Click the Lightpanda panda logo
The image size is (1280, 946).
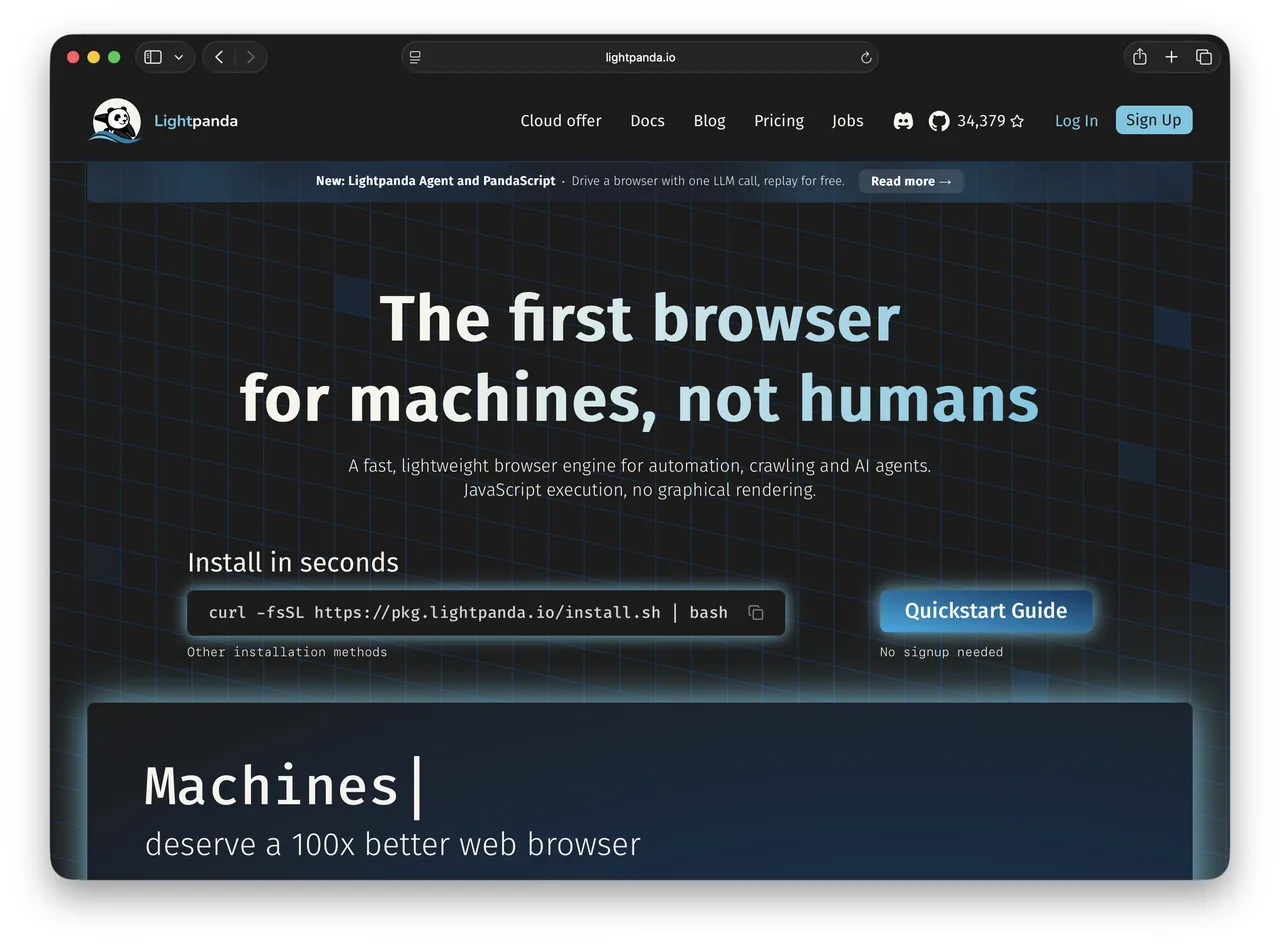(115, 121)
